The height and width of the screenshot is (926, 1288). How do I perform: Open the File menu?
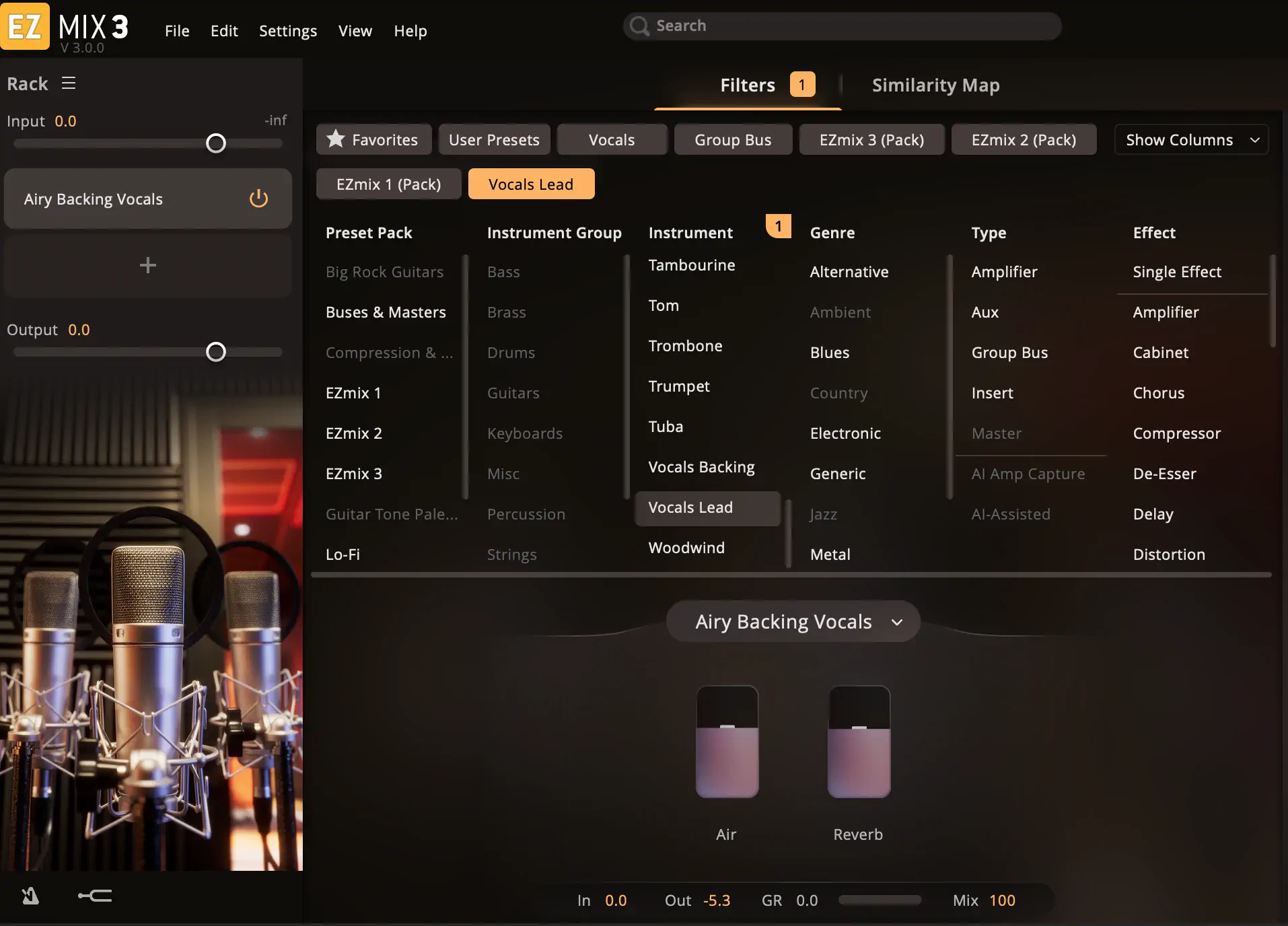click(x=177, y=31)
